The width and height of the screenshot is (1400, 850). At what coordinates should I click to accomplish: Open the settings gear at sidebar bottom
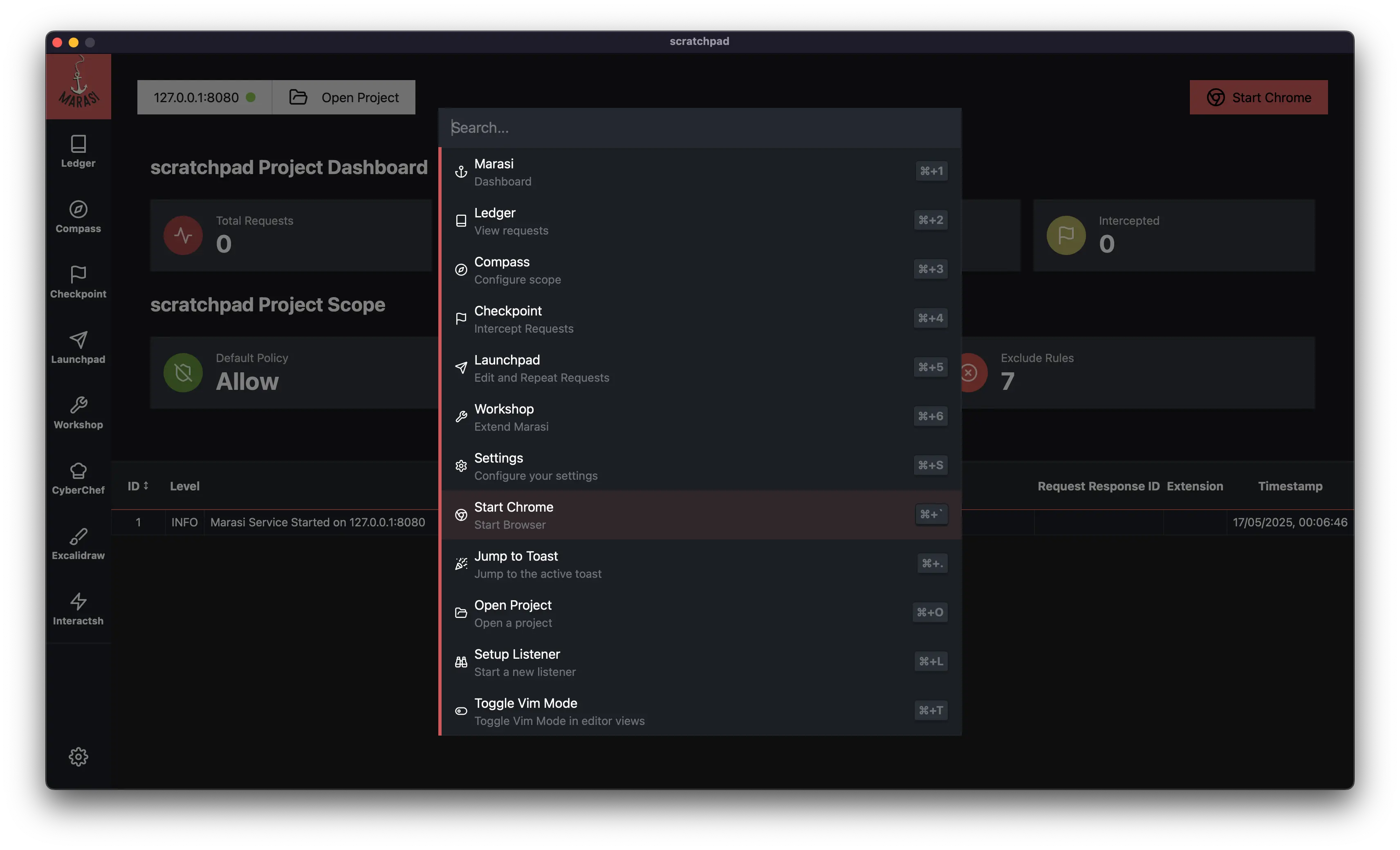79,756
